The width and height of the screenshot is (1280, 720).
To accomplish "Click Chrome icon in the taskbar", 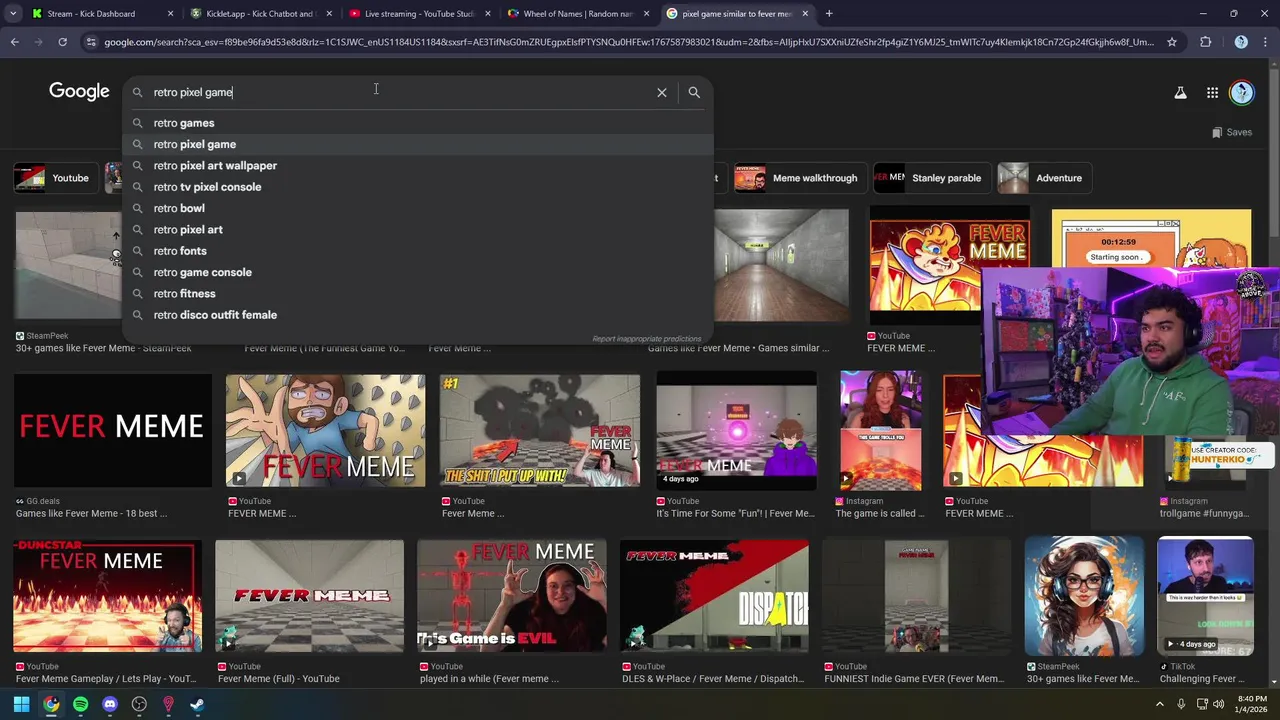I will (51, 704).
